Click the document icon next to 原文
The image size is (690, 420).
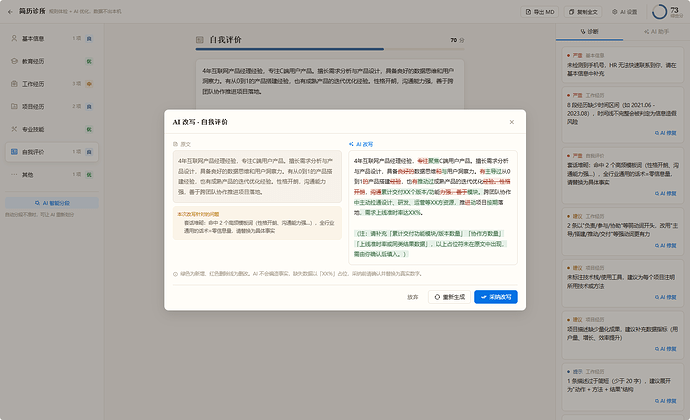click(x=175, y=144)
